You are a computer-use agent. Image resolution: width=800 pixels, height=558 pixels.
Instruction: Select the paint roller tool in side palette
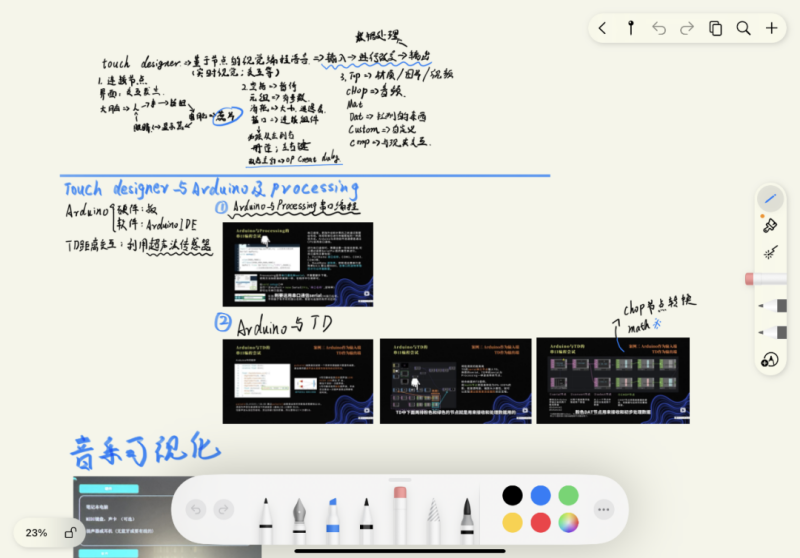(770, 226)
